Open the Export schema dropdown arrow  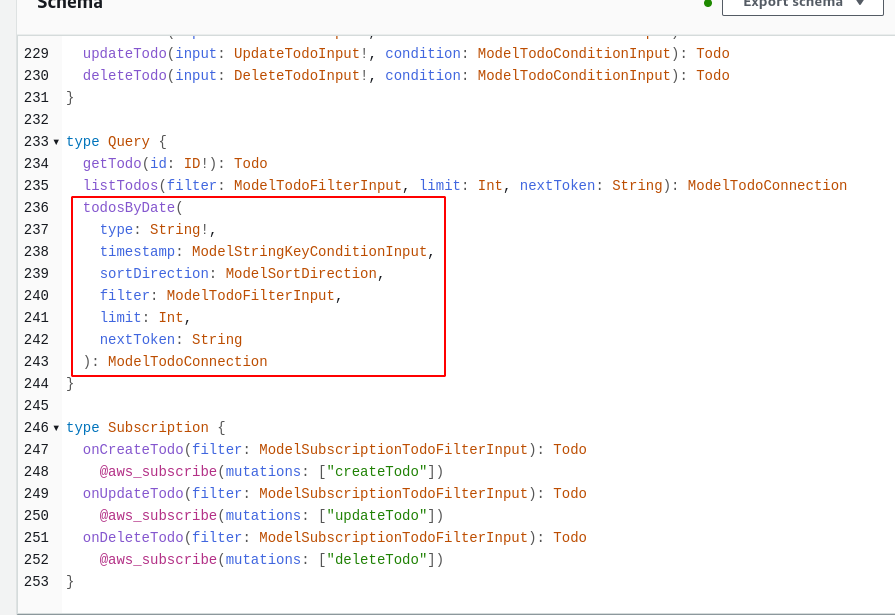pos(860,3)
